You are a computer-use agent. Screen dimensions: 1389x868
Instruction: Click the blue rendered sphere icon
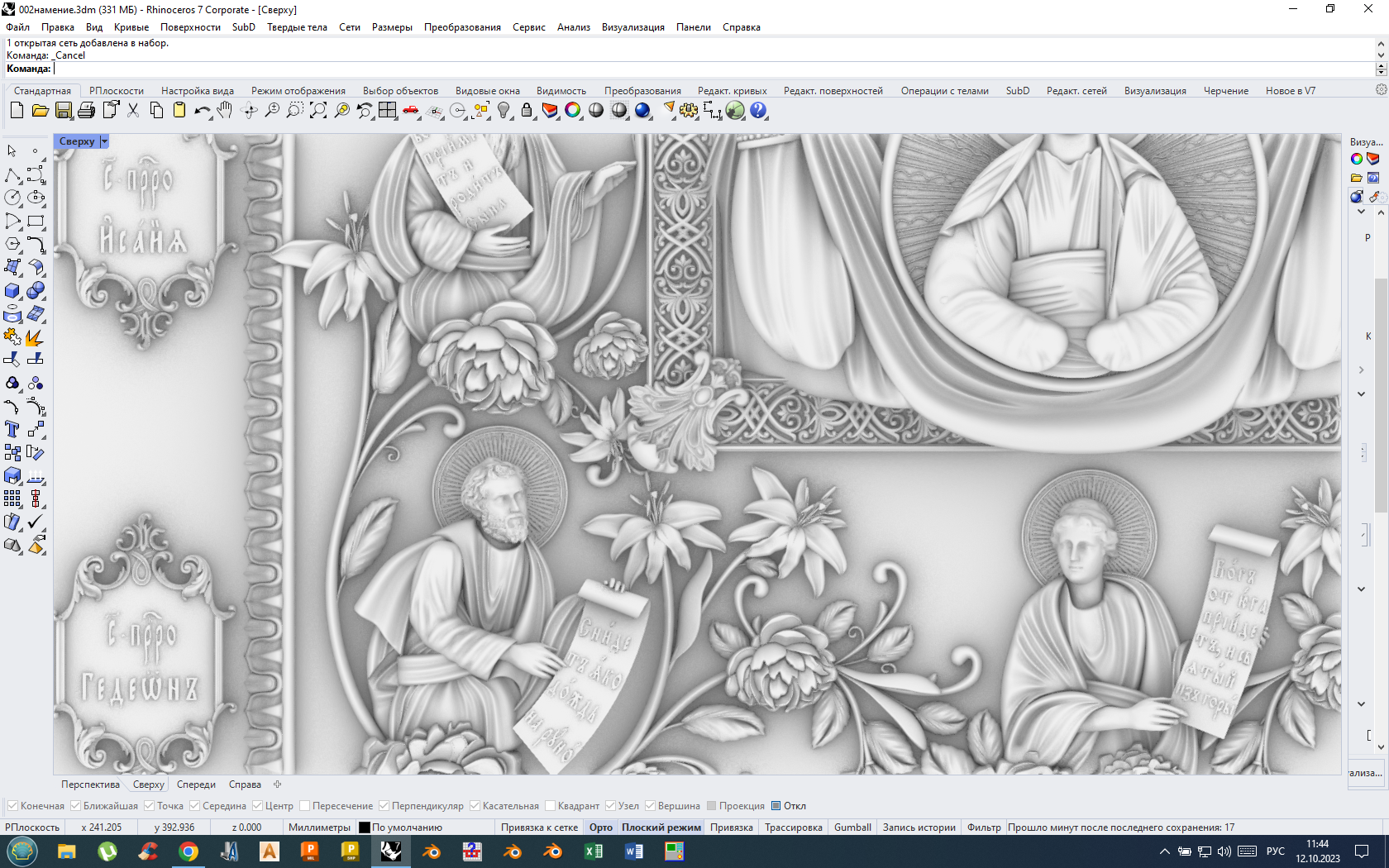(642, 110)
